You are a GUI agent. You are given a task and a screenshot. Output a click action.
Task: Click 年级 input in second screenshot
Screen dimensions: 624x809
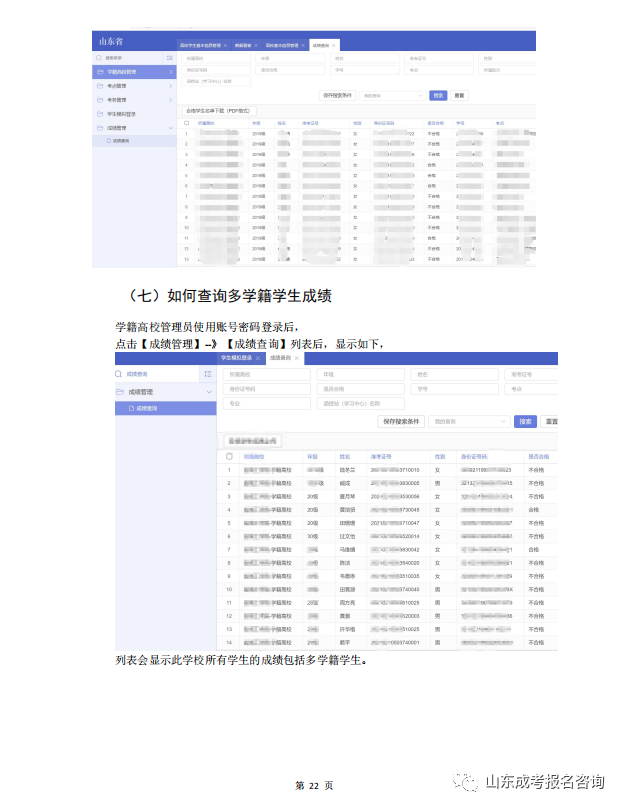[360, 374]
